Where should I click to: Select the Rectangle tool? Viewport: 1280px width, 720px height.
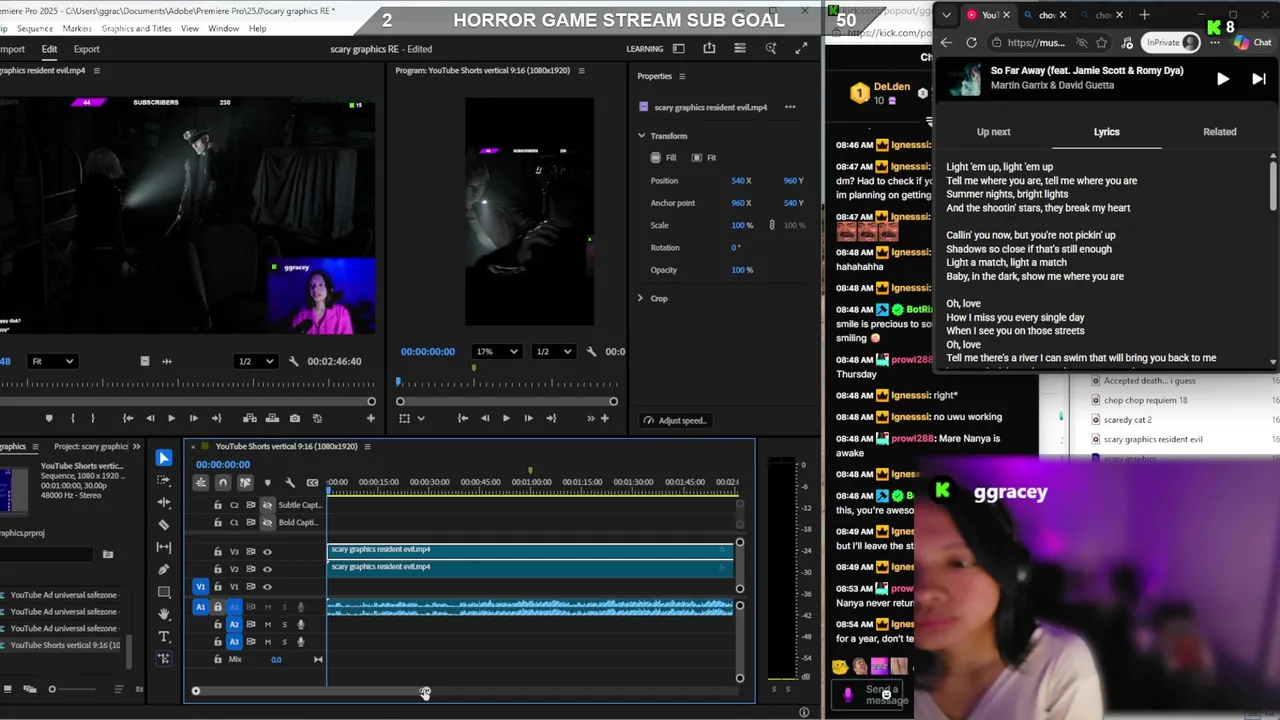point(164,592)
